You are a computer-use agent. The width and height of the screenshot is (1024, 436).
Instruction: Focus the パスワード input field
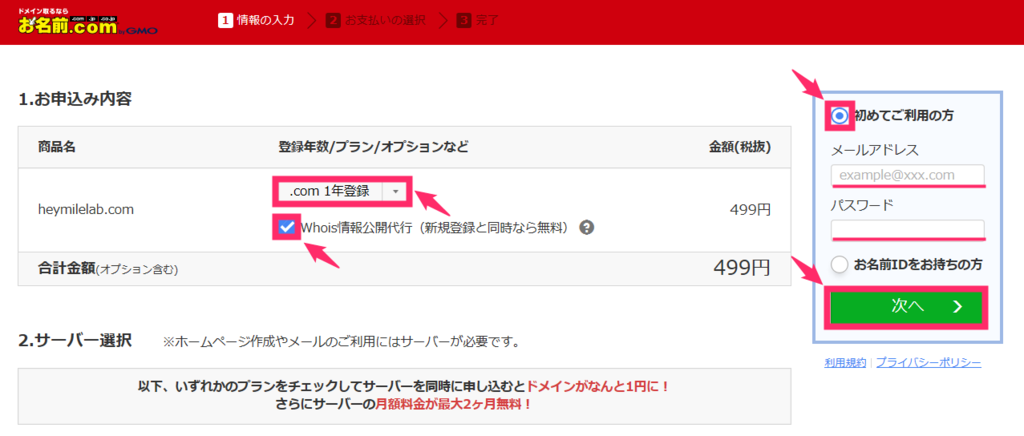coord(908,230)
